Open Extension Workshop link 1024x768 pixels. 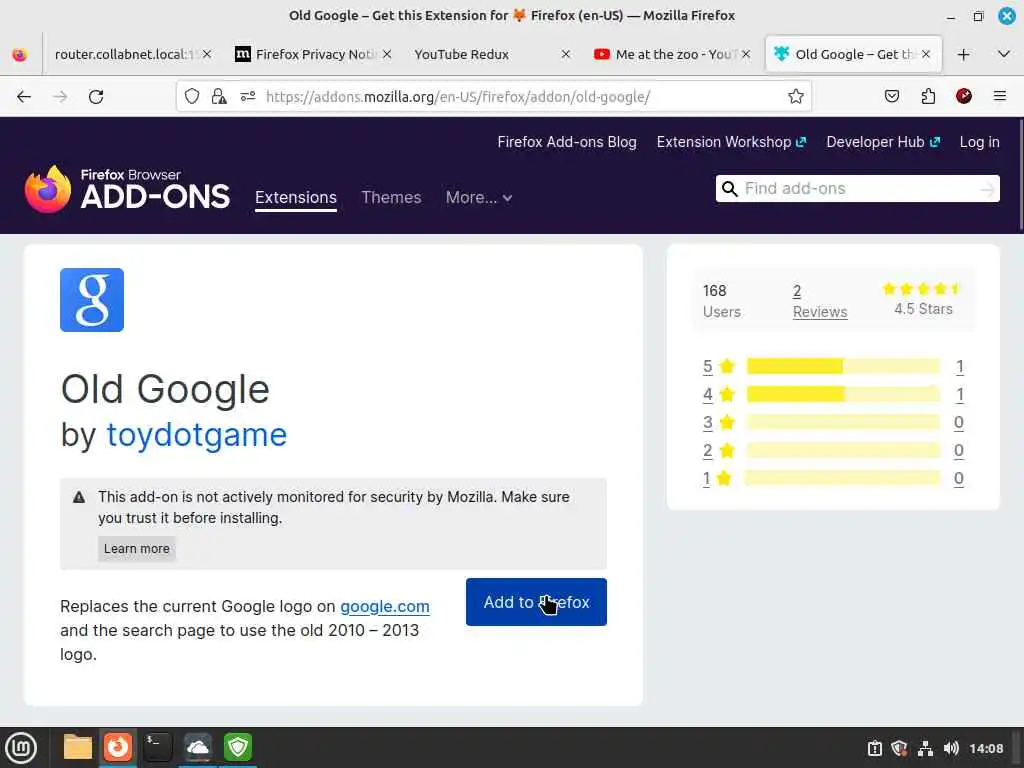pyautogui.click(x=731, y=142)
